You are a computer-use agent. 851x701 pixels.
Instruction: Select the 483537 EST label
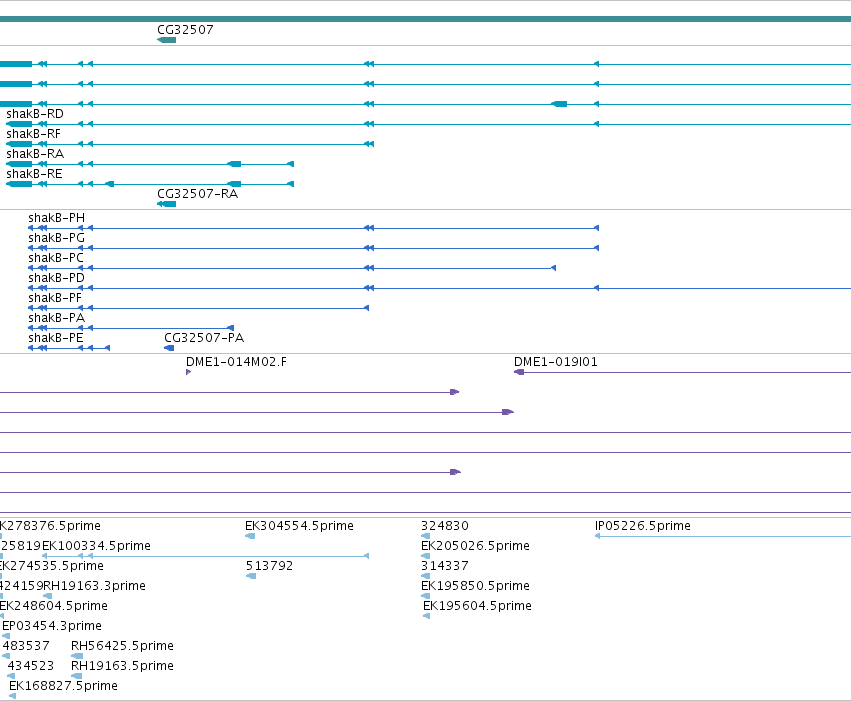(x=26, y=647)
